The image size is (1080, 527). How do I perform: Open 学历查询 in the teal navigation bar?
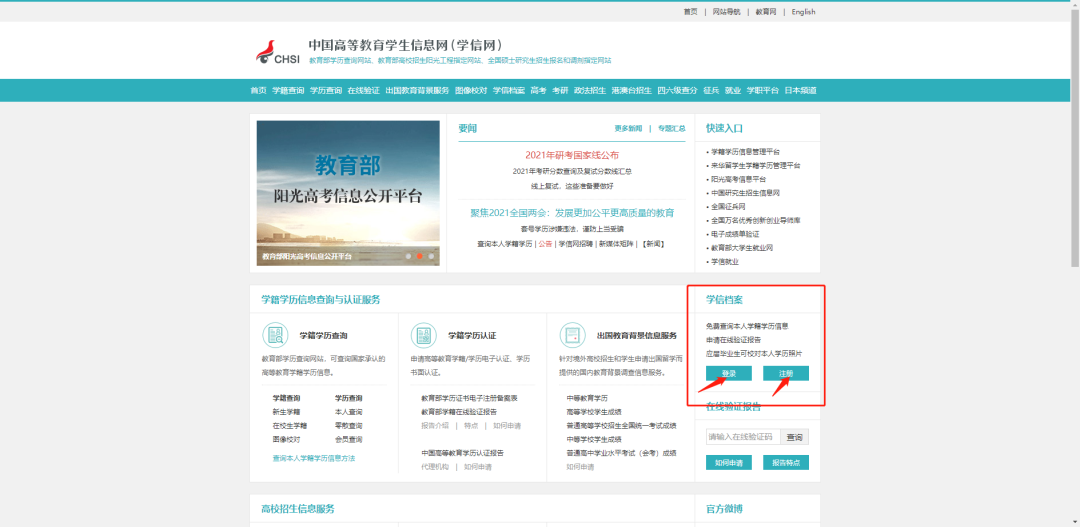point(326,90)
